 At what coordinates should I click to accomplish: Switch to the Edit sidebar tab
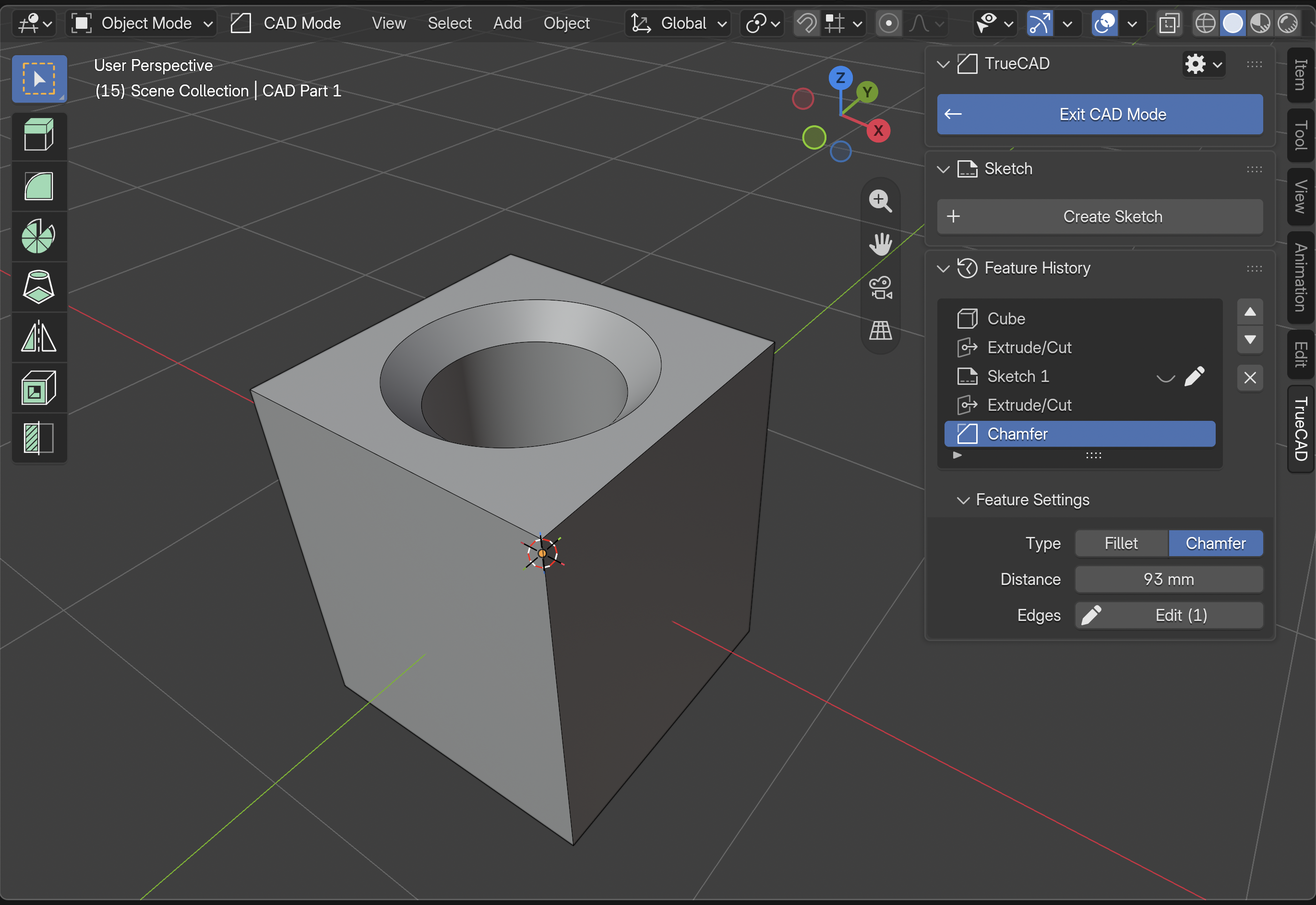tap(1301, 355)
